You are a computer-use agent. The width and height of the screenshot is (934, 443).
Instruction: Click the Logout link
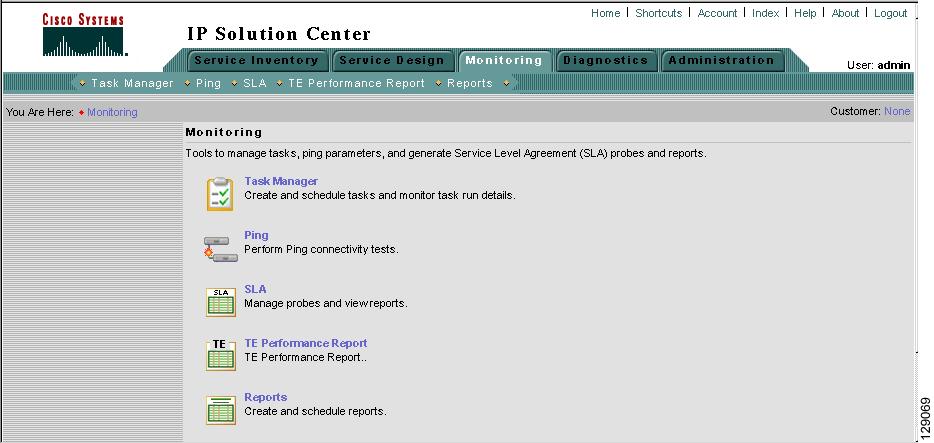pos(891,13)
